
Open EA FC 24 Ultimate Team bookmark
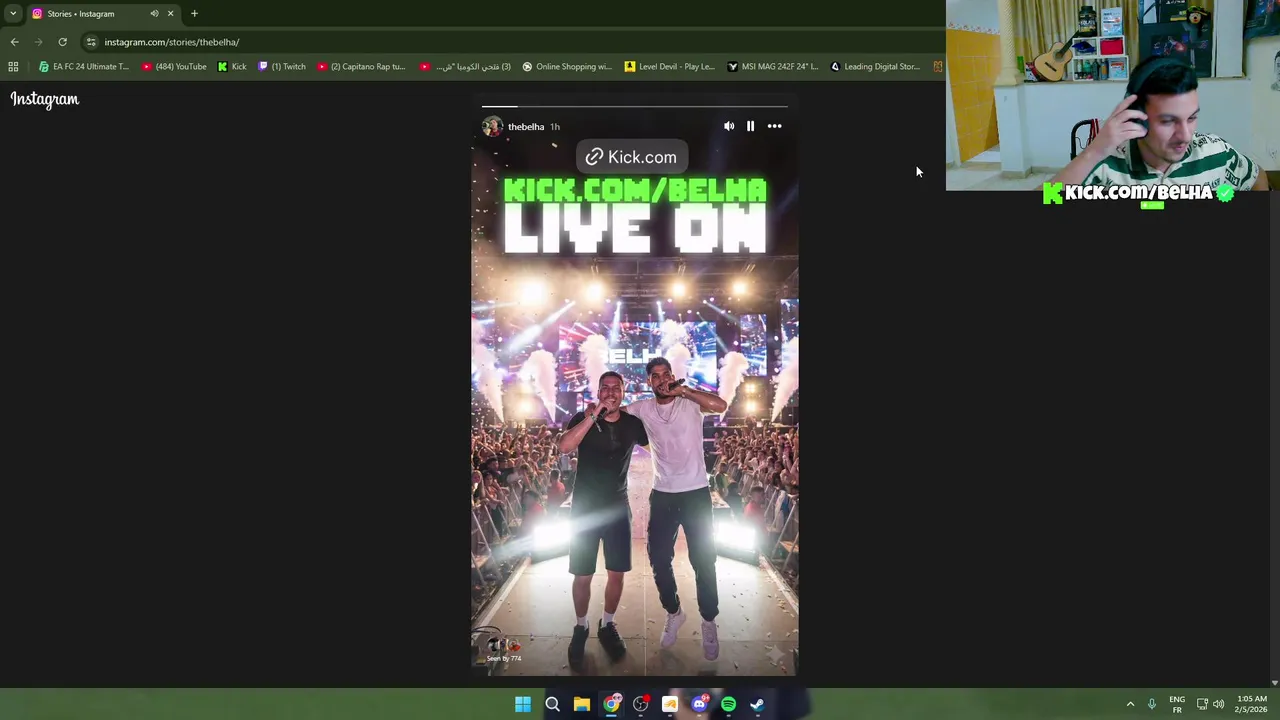point(84,67)
